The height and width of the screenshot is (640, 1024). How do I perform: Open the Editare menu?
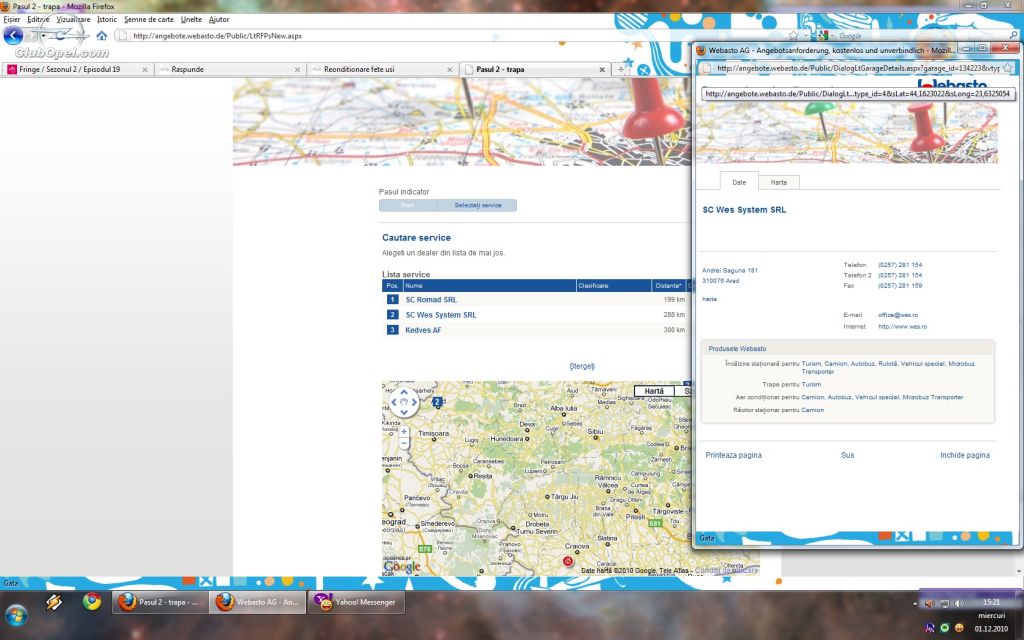click(39, 20)
